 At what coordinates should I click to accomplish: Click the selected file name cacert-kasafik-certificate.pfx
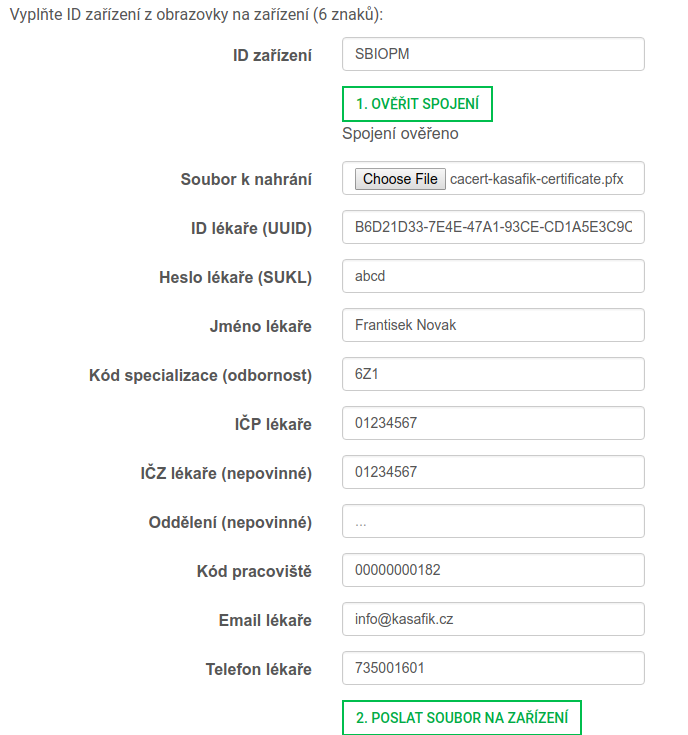536,179
